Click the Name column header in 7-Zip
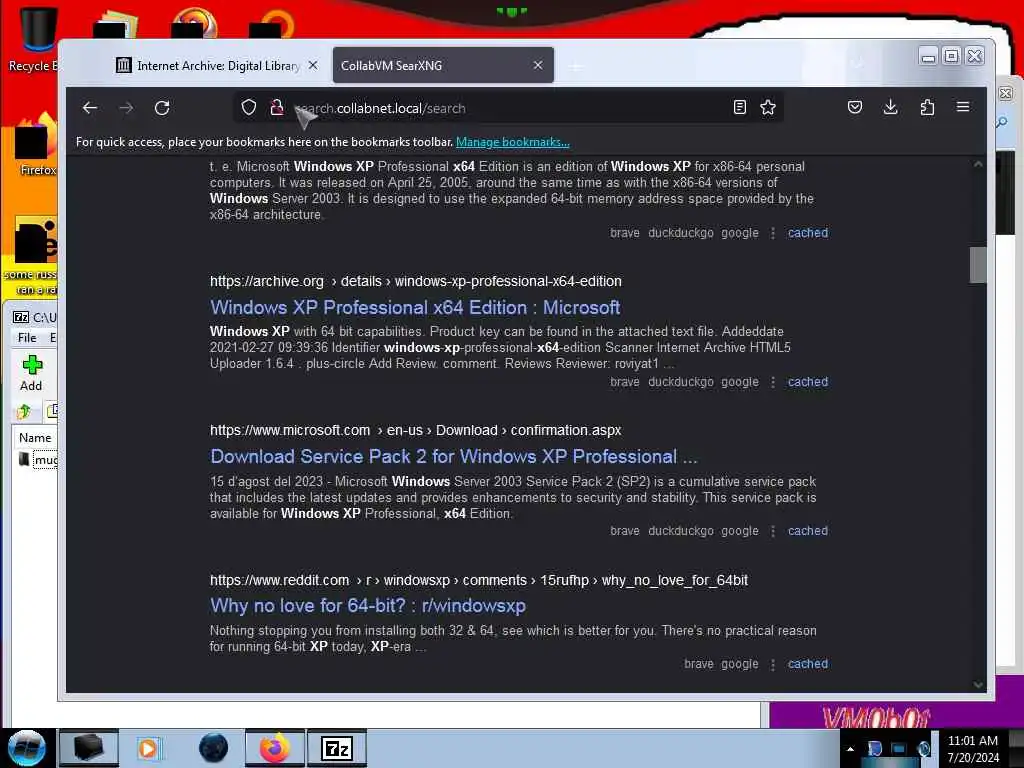Image resolution: width=1024 pixels, height=768 pixels. click(x=35, y=438)
